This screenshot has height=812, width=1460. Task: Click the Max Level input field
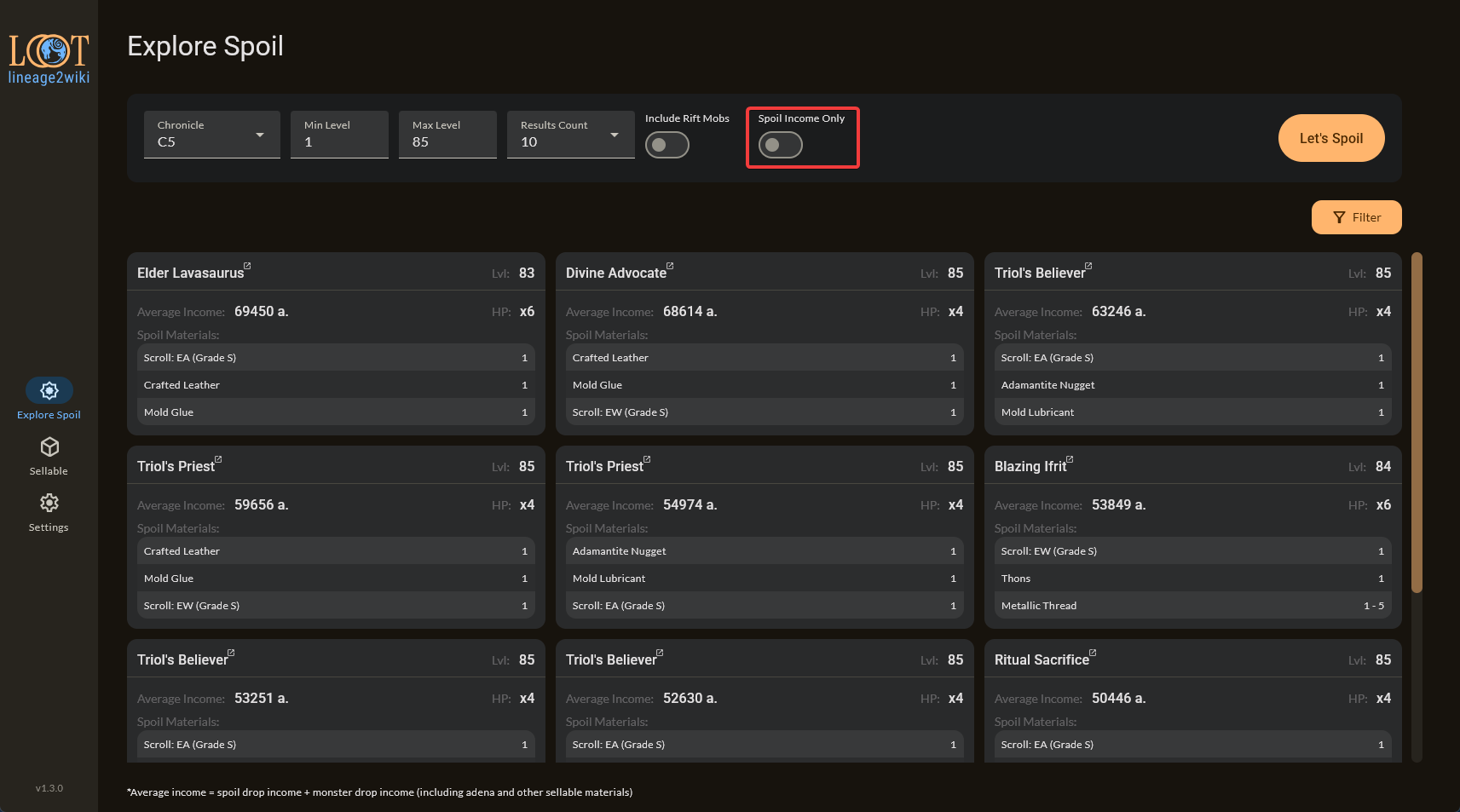[x=447, y=141]
